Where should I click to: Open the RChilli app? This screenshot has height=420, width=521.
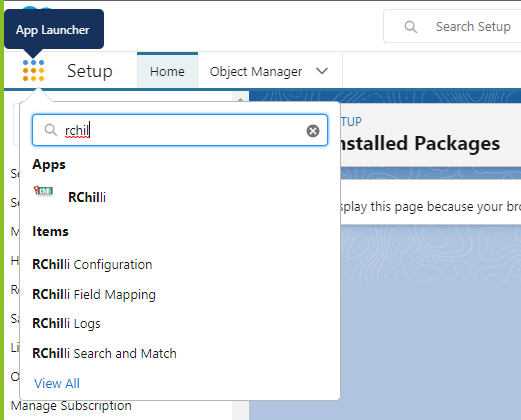pyautogui.click(x=87, y=197)
